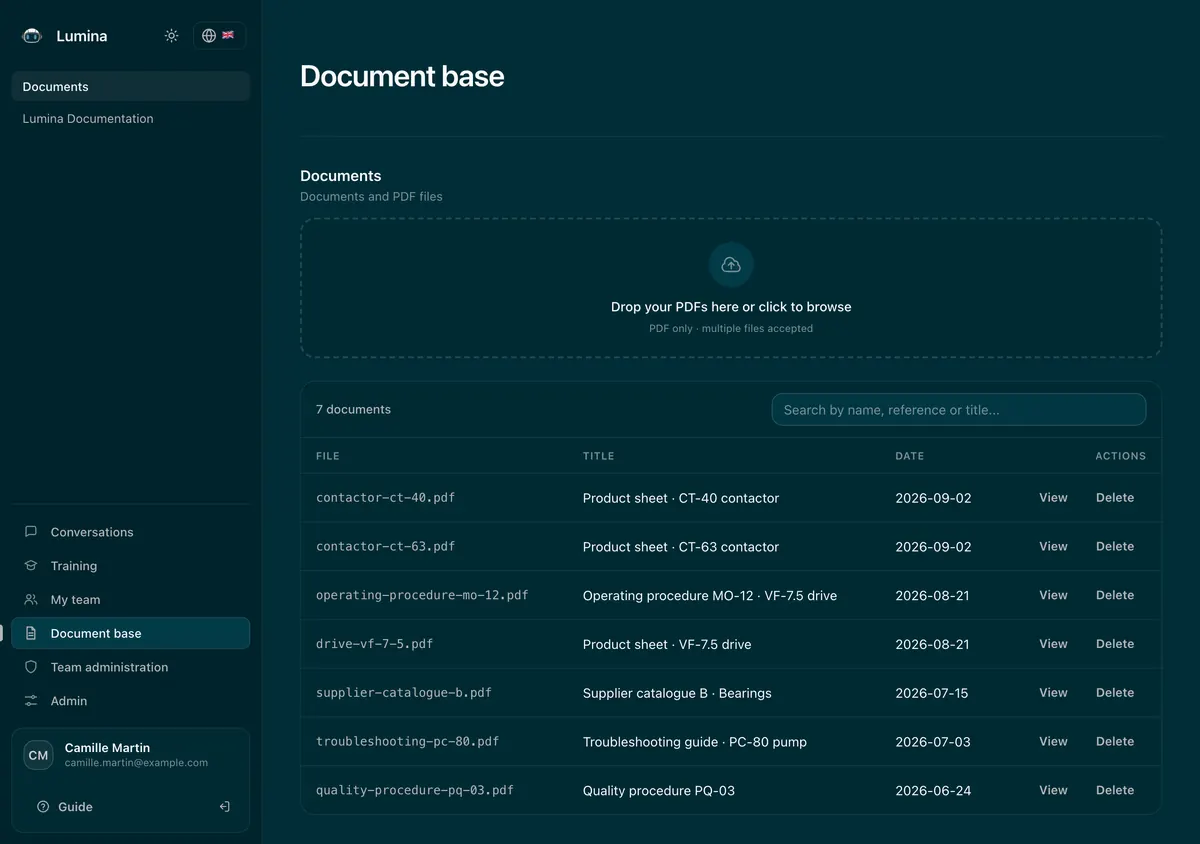Open Lumina Documentation in the sidebar
1200x844 pixels.
click(131, 118)
